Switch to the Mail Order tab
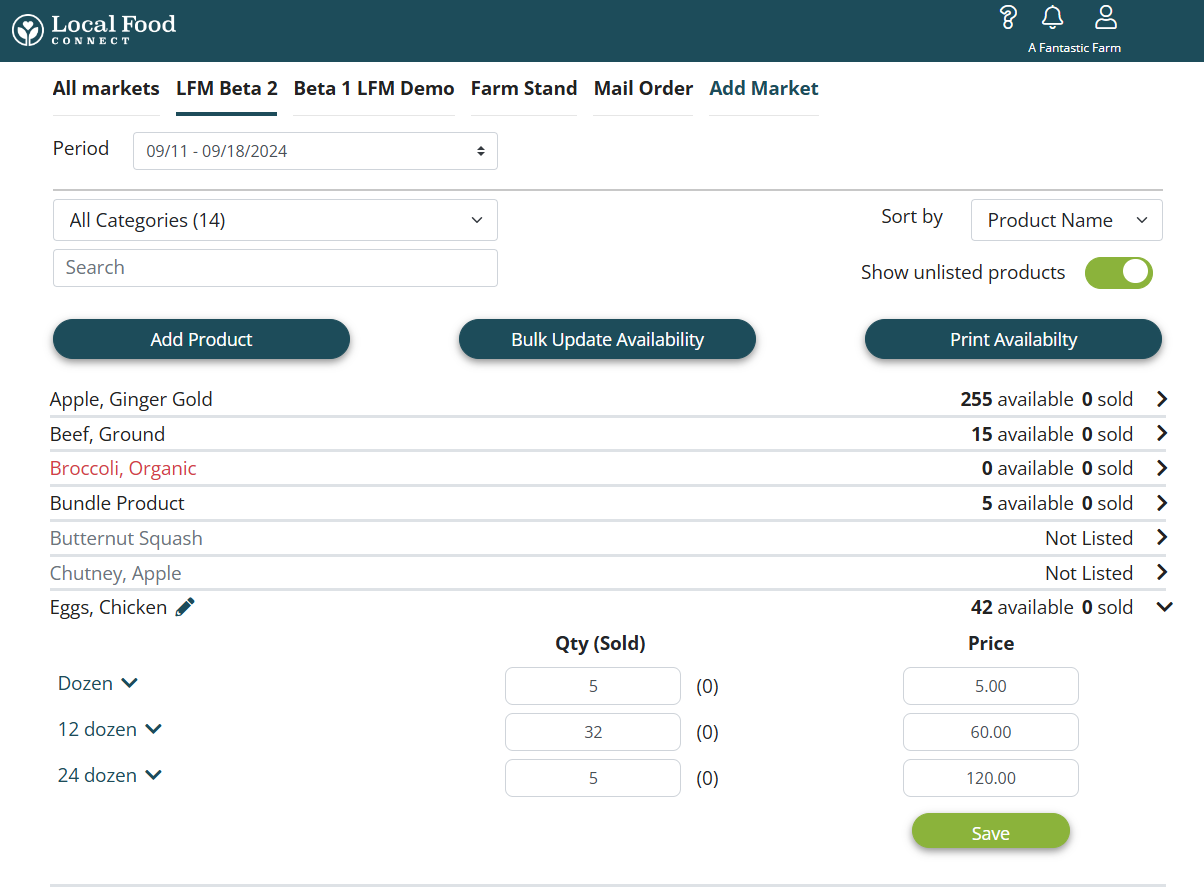This screenshot has height=892, width=1204. tap(643, 89)
